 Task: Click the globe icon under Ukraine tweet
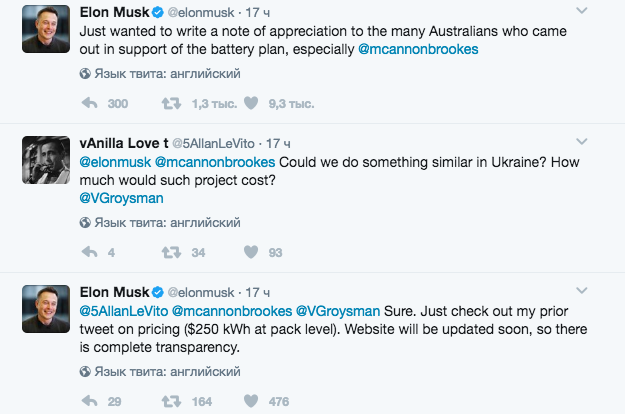coord(84,223)
